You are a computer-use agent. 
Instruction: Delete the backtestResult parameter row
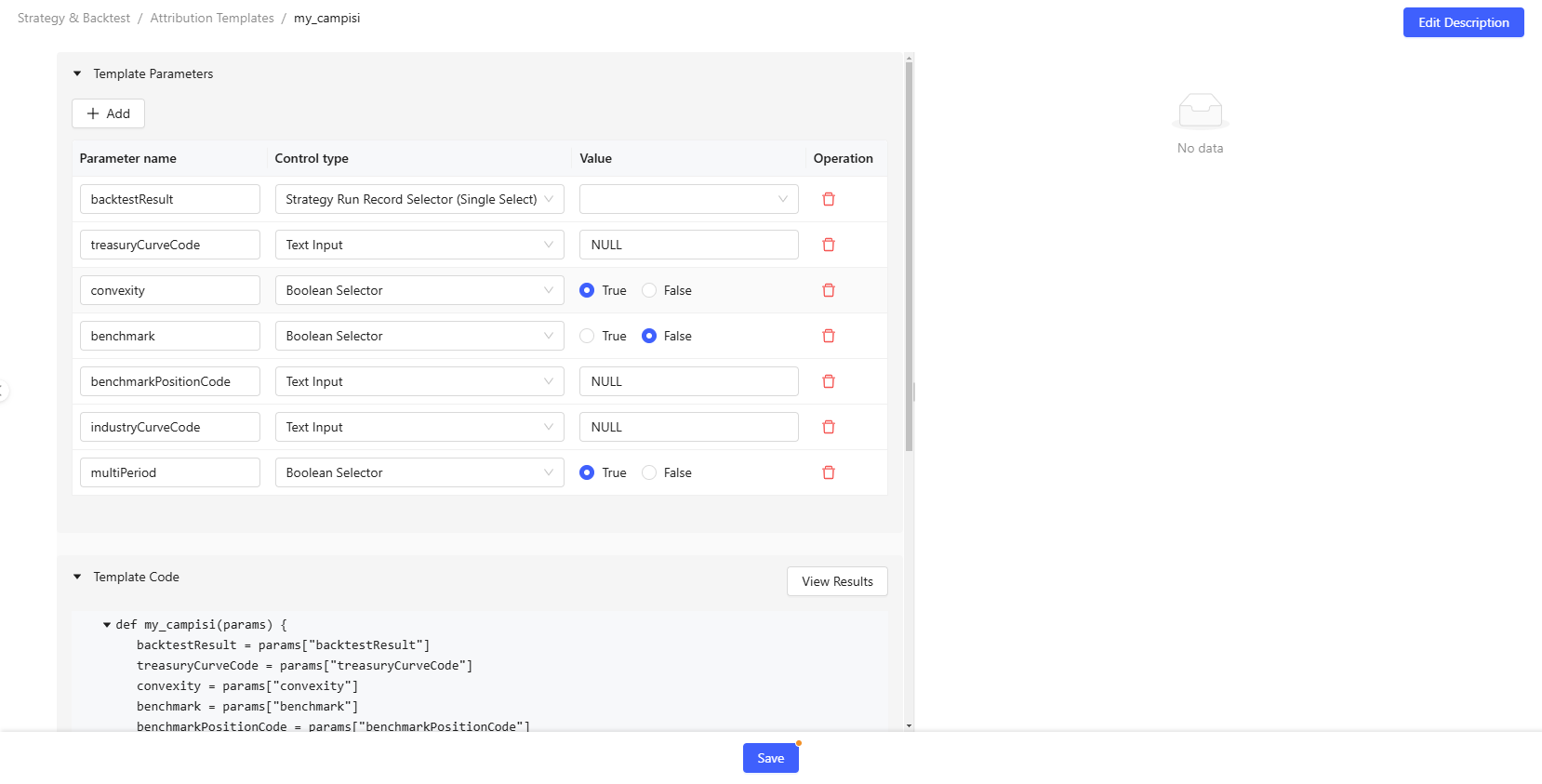828,199
